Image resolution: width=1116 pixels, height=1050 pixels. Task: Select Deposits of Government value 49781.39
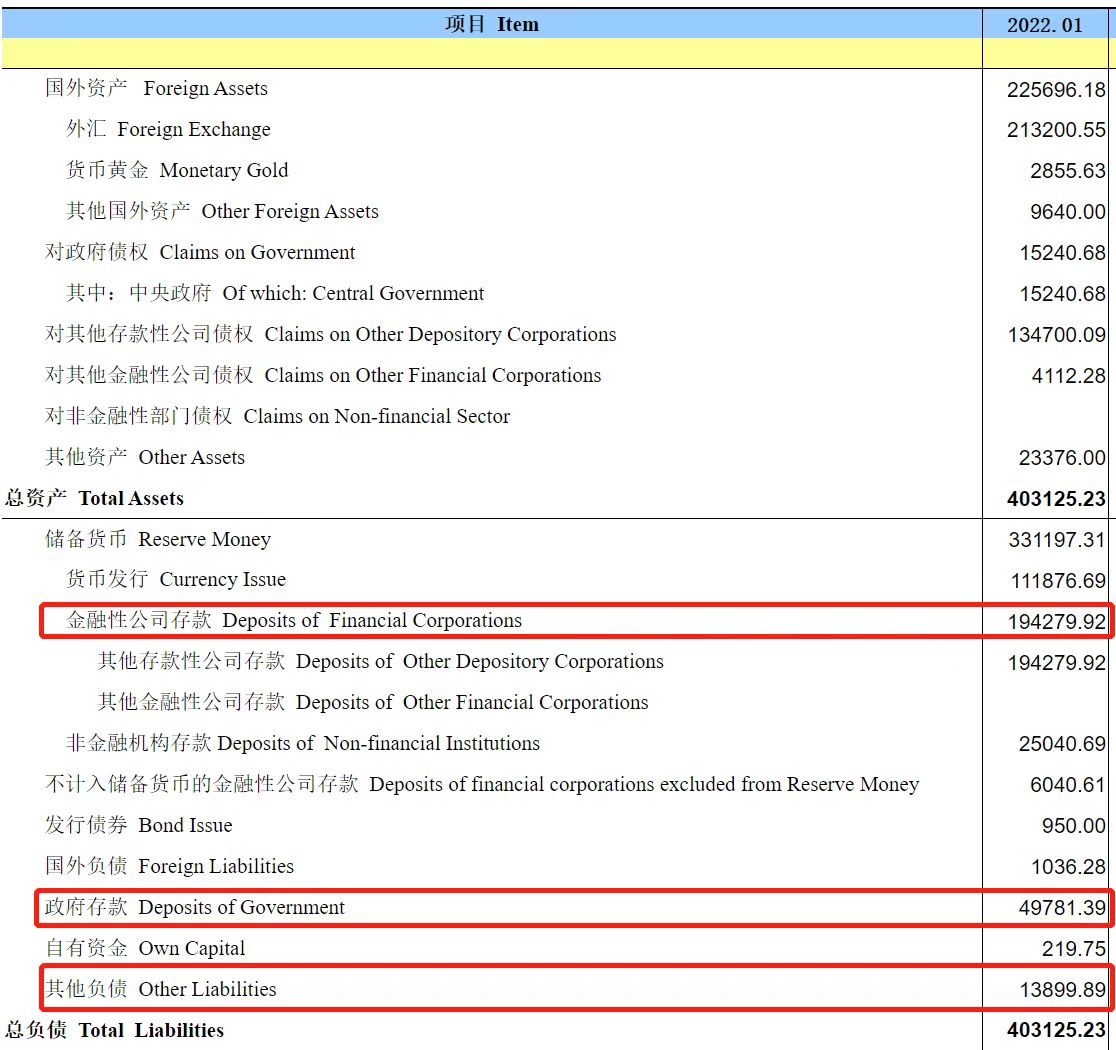coord(1062,908)
